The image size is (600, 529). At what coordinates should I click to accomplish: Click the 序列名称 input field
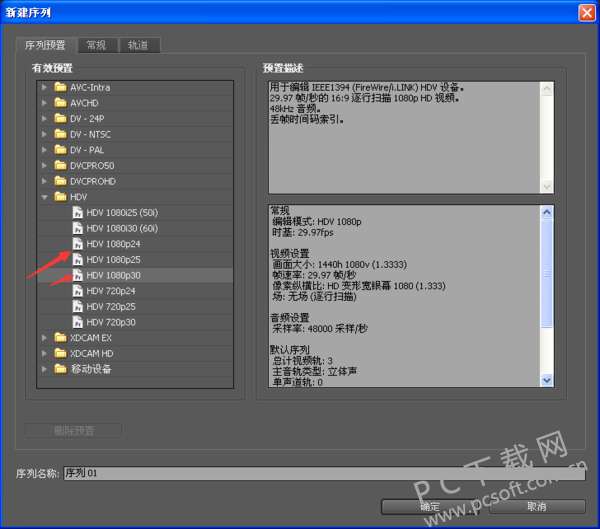324,473
